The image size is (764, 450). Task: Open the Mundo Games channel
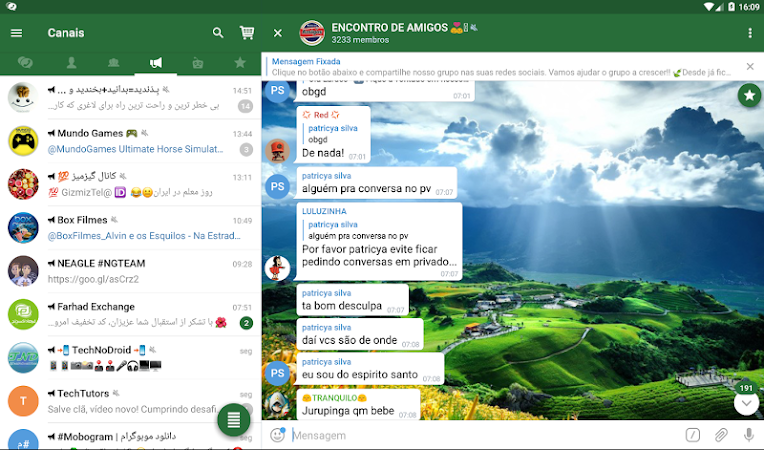[x=131, y=141]
